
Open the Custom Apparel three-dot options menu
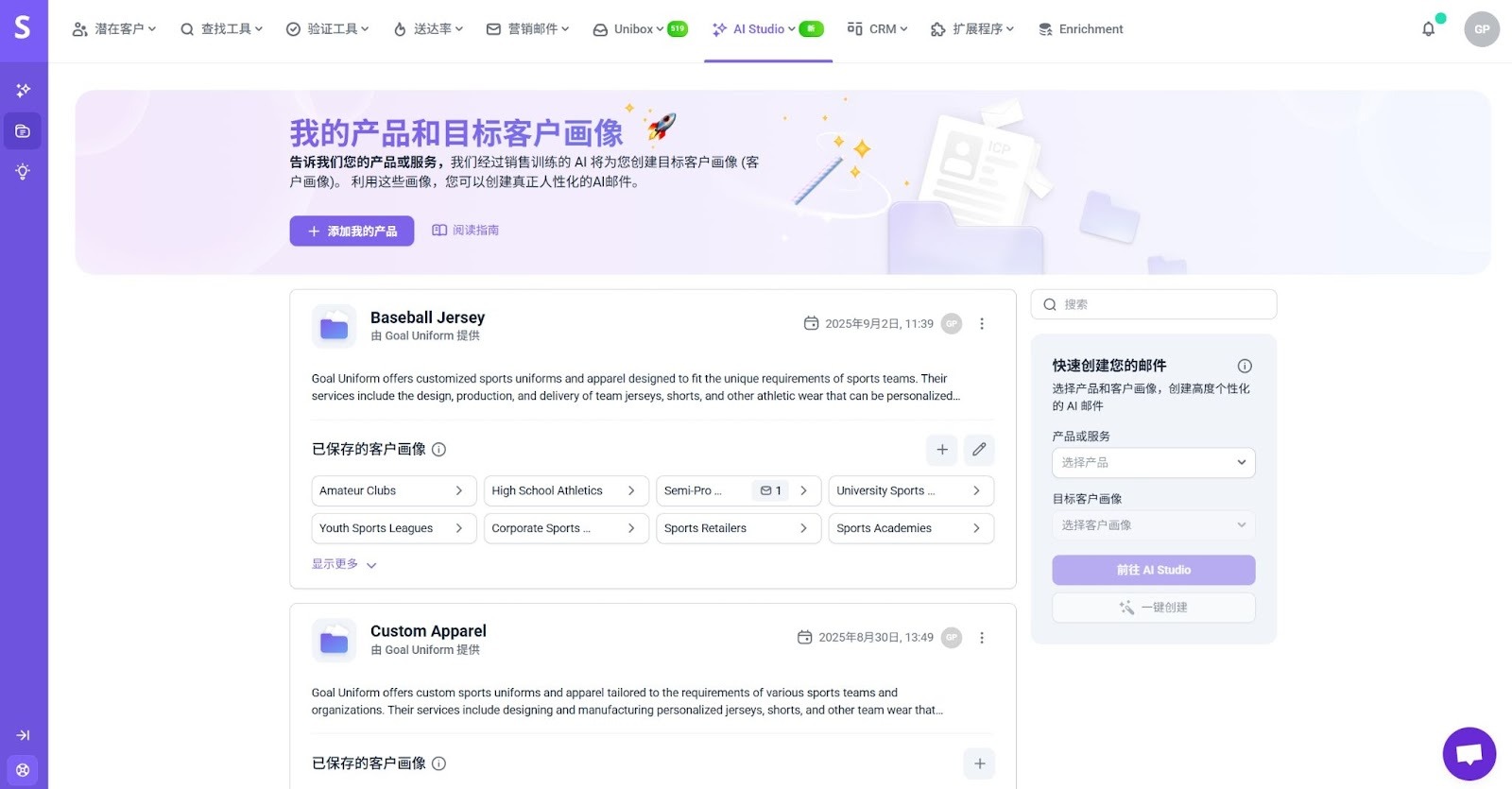[x=982, y=638]
